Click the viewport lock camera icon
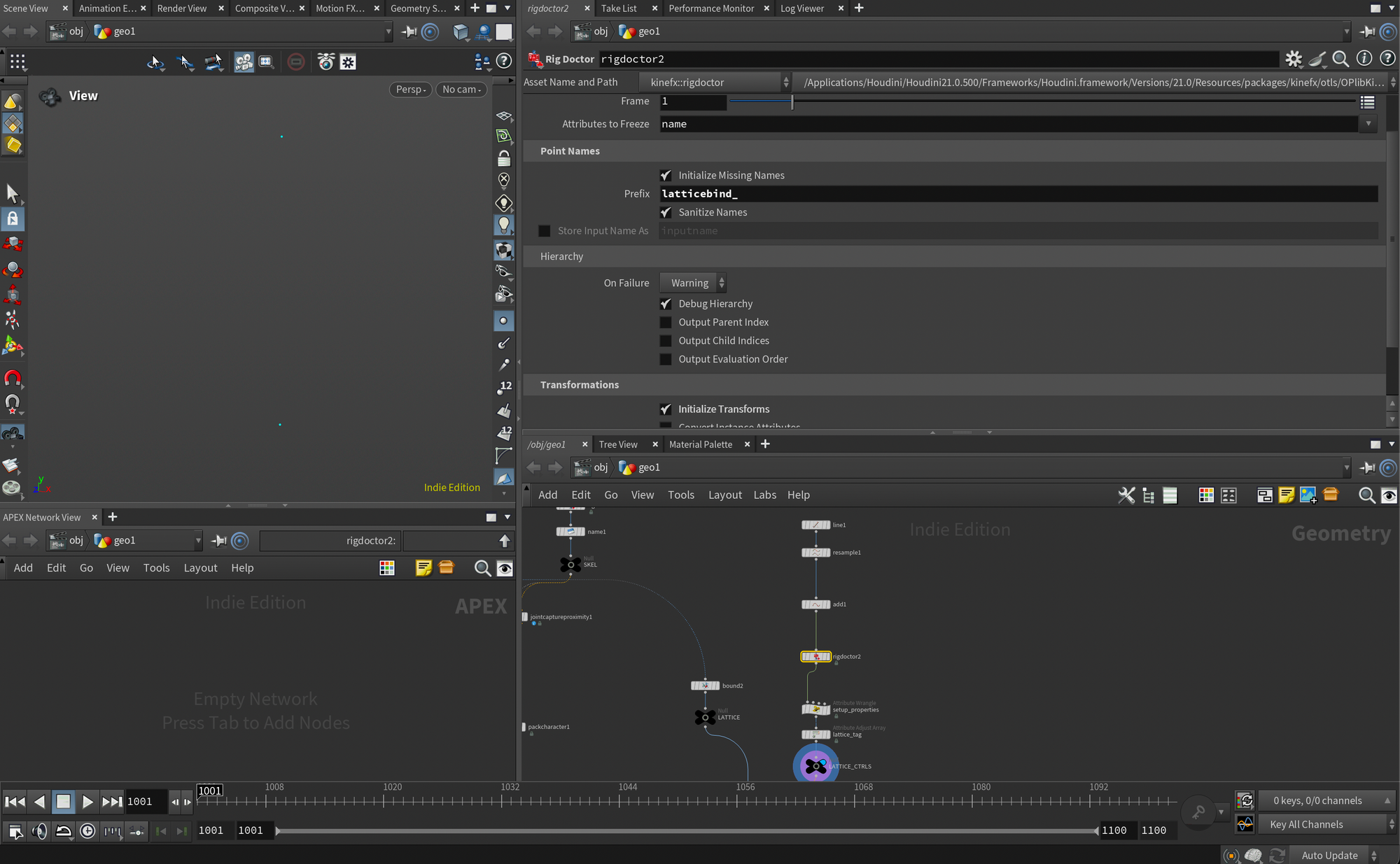1400x864 pixels. pyautogui.click(x=503, y=159)
